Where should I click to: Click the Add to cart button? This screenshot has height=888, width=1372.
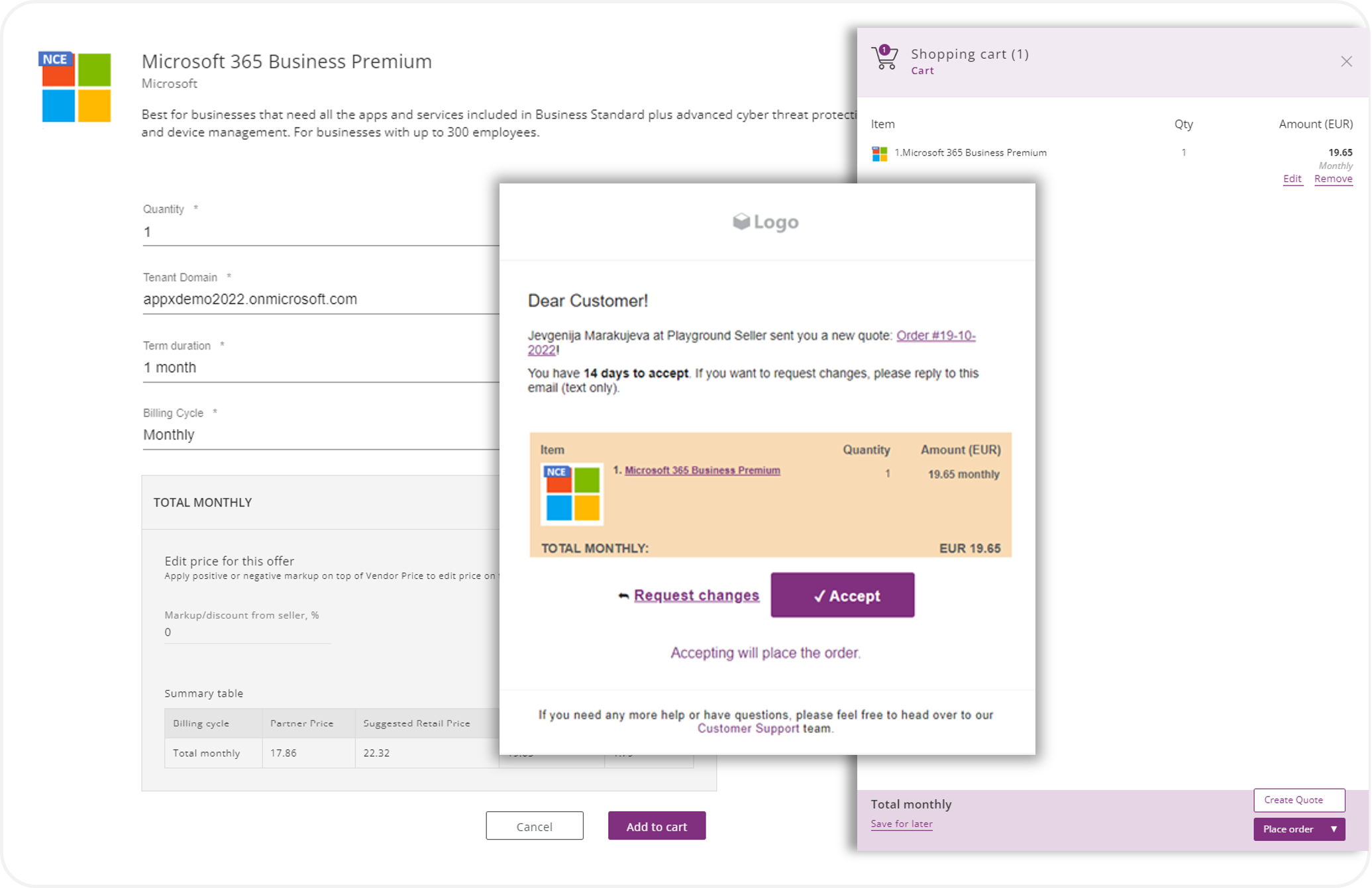[657, 826]
